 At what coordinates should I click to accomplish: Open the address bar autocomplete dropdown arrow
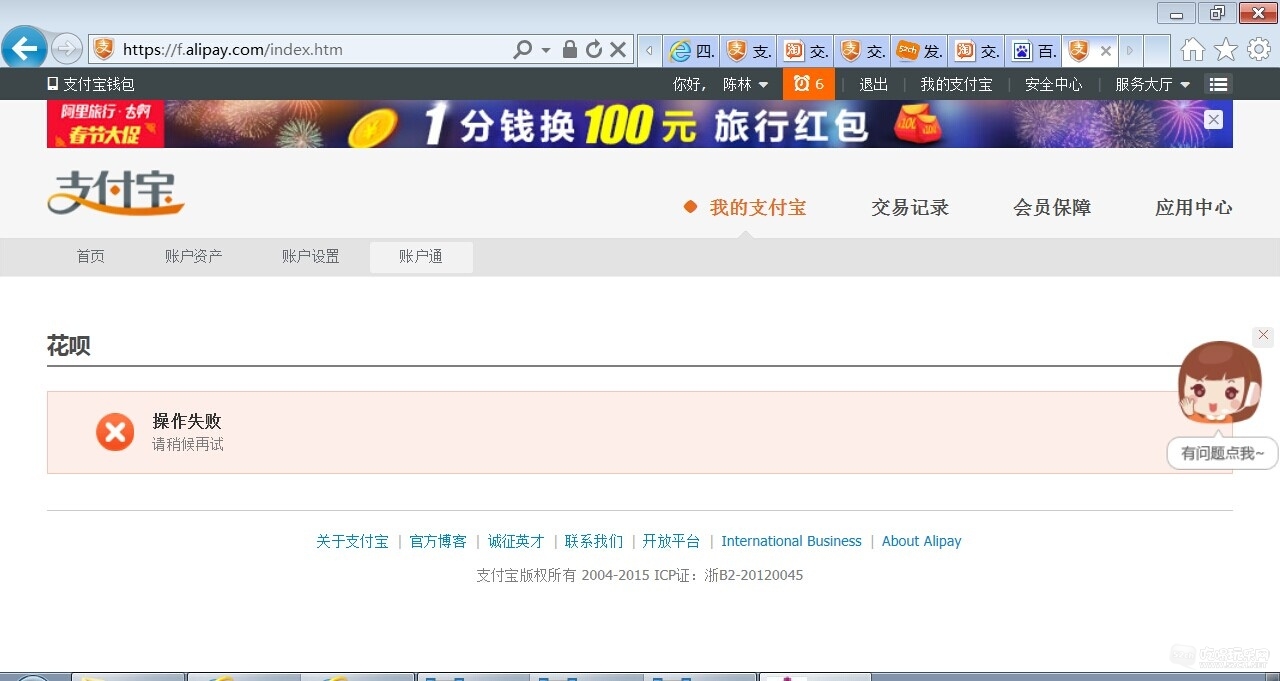point(546,50)
